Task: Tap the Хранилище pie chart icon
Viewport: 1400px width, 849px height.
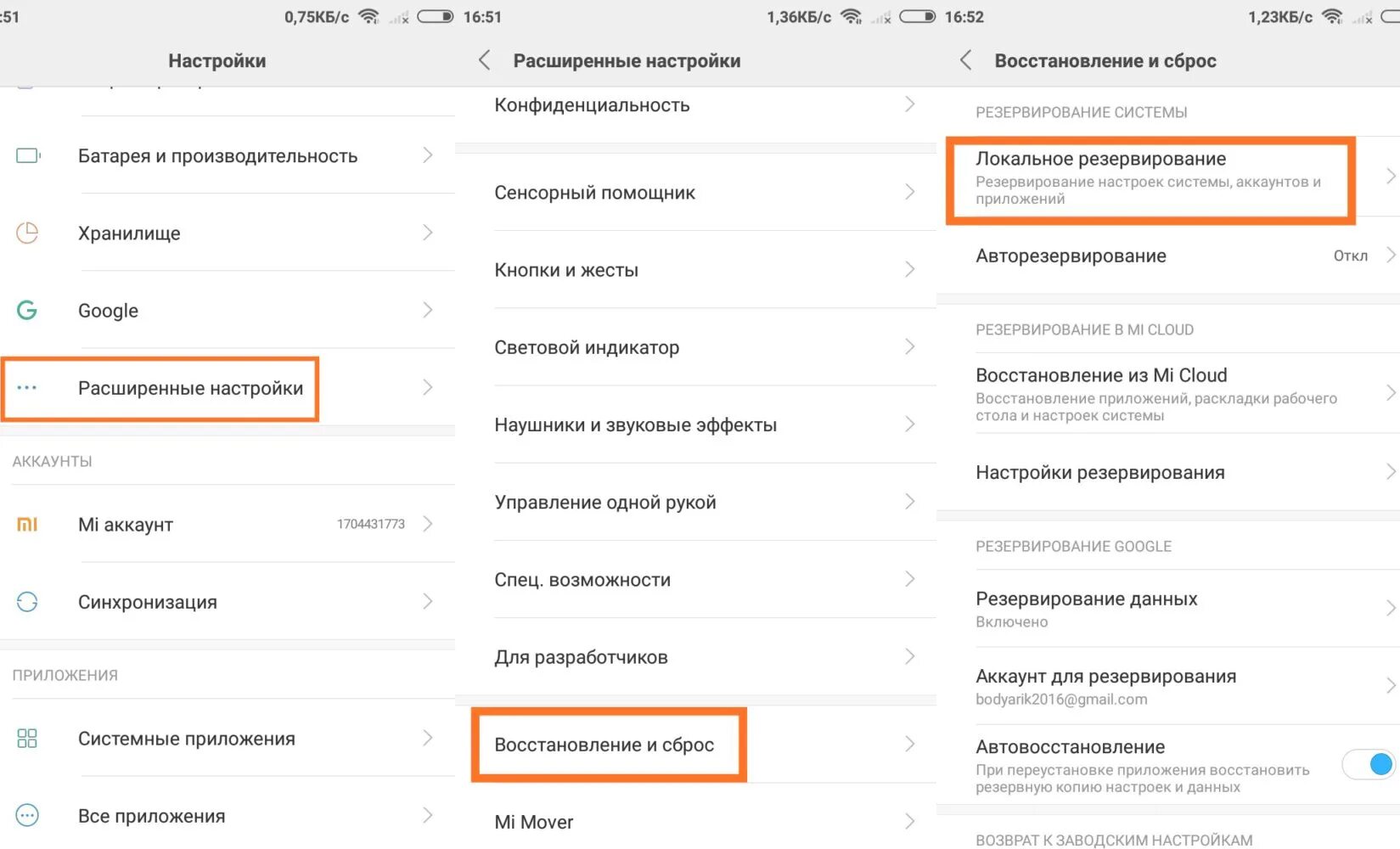Action: (x=27, y=233)
